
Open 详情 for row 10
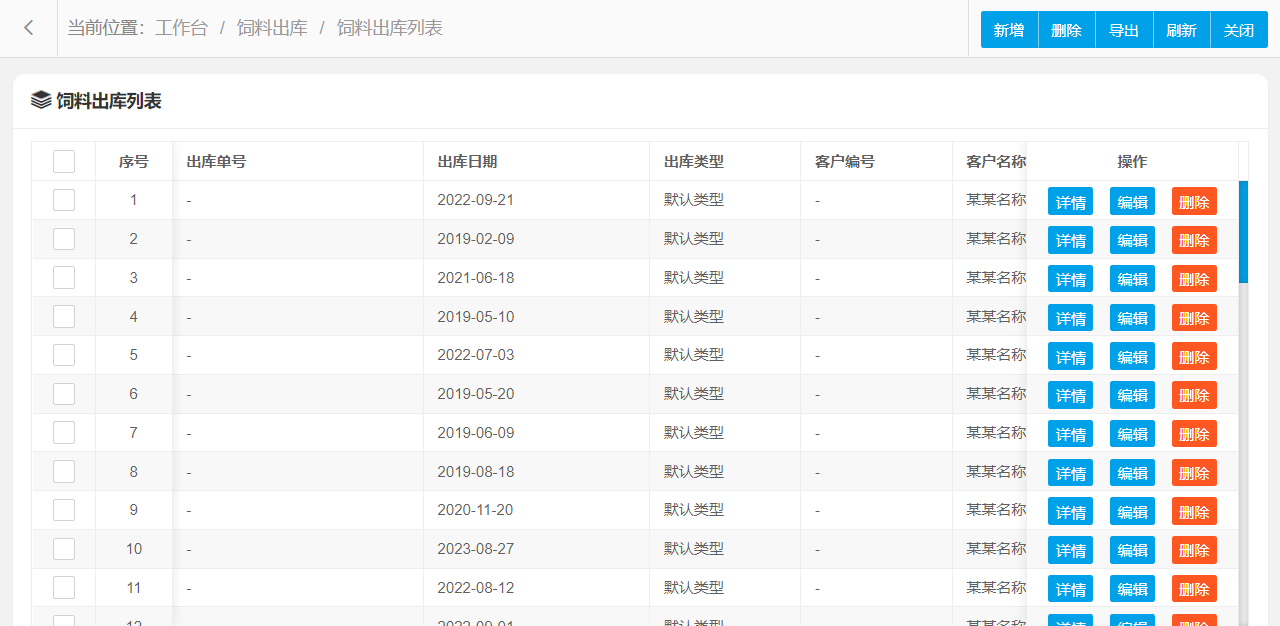click(1070, 550)
